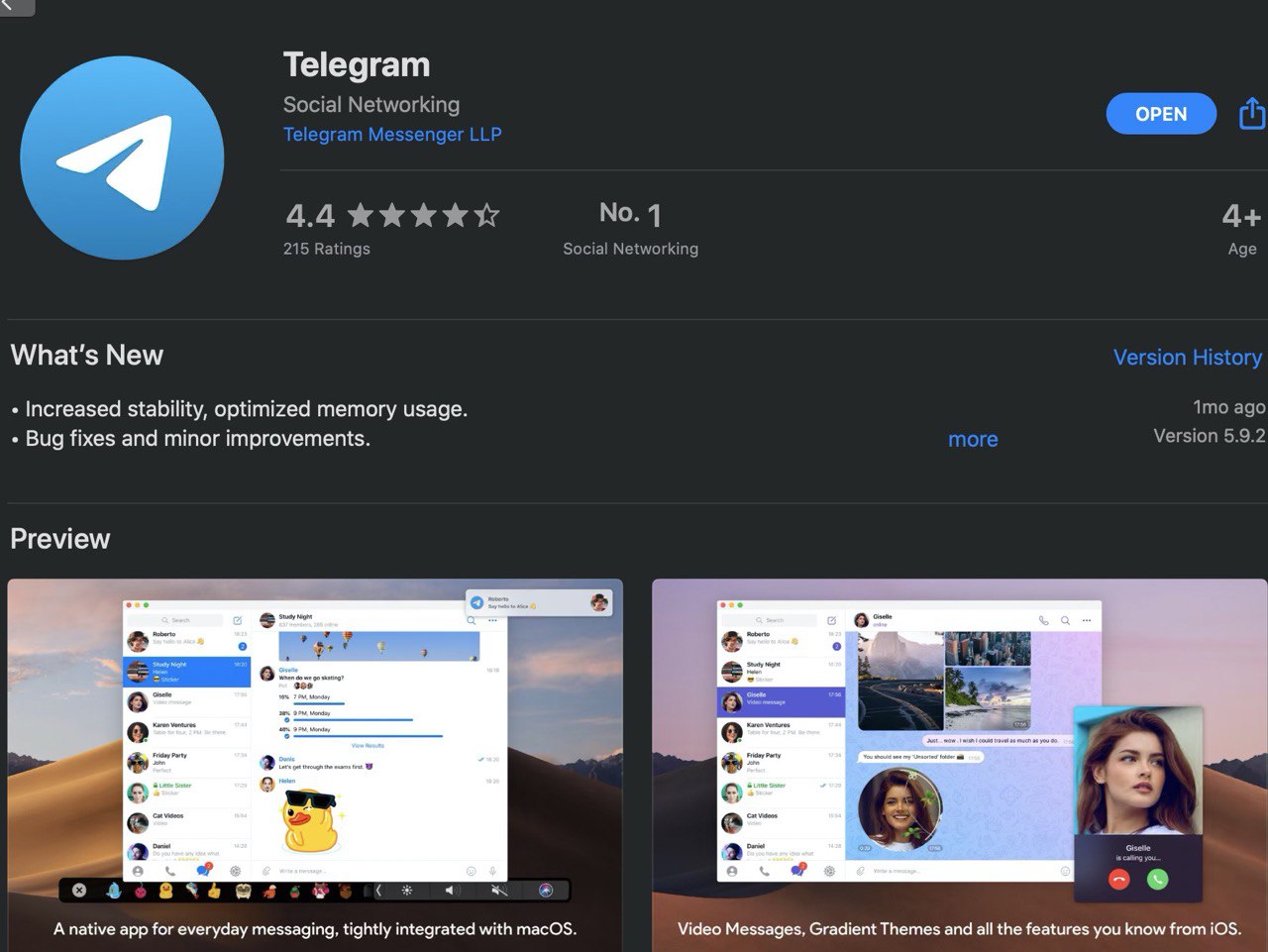
Task: Click the Preview heading
Action: pos(60,539)
